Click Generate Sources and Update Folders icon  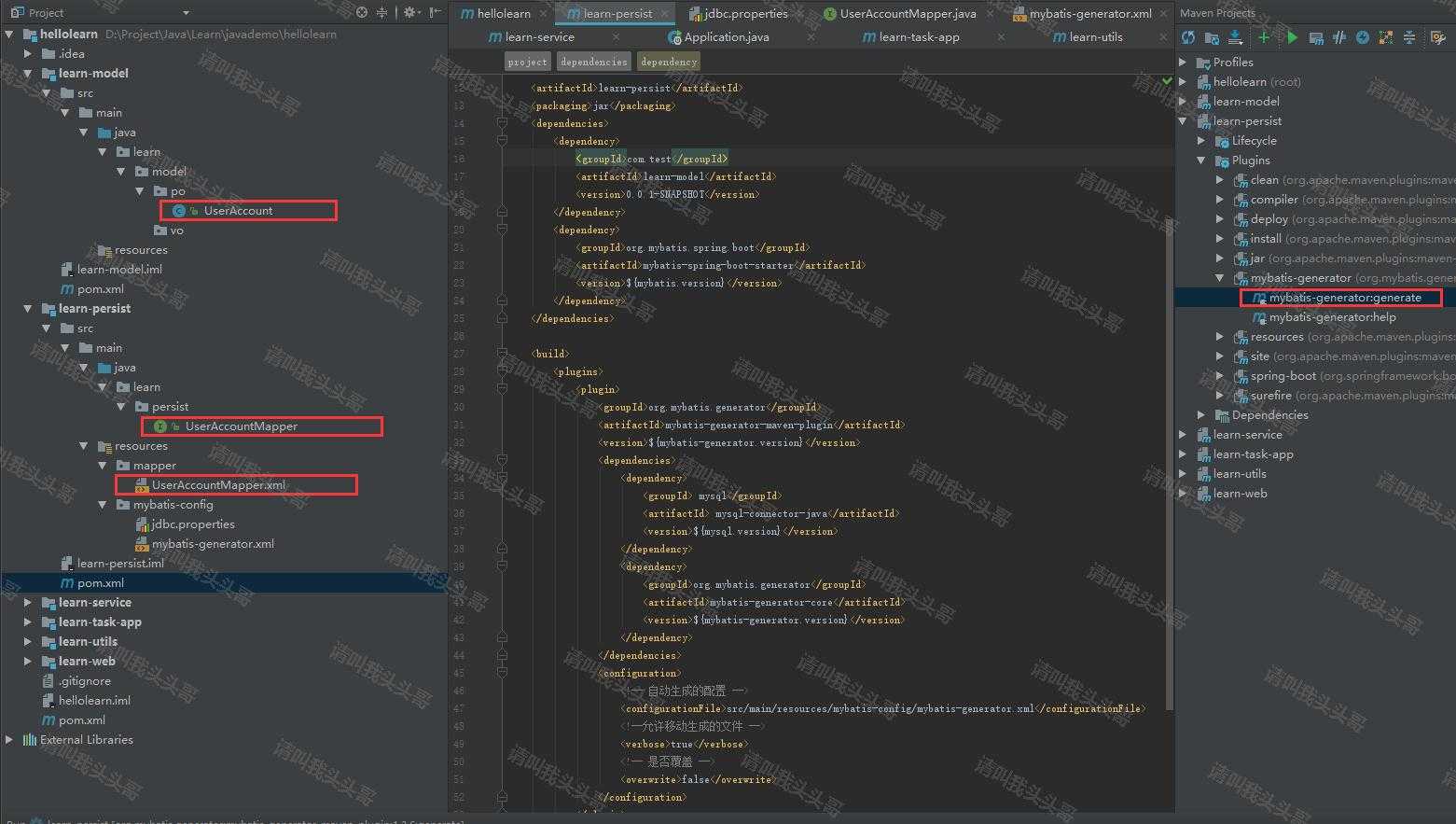point(1212,37)
